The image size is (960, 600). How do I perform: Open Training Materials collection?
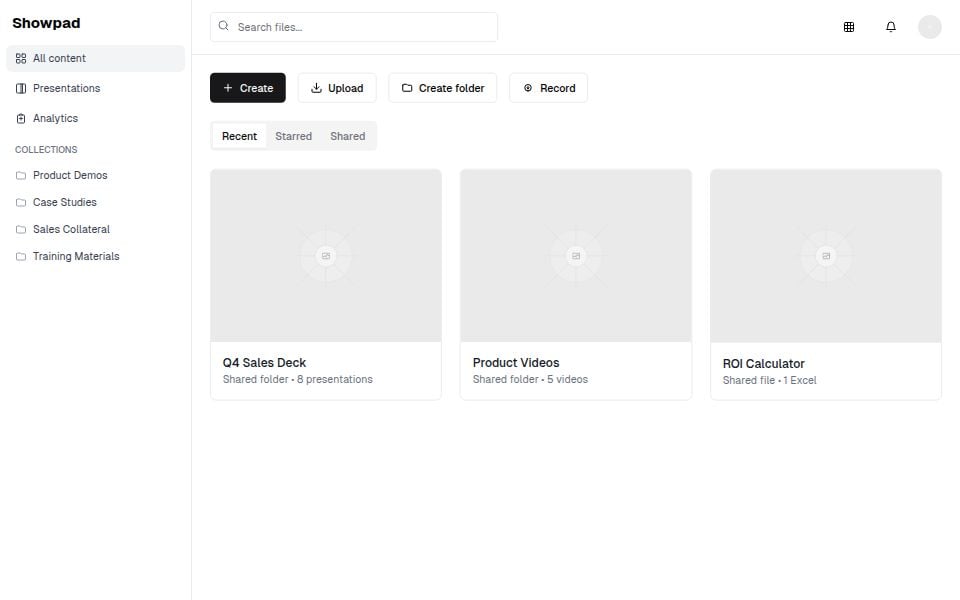click(x=75, y=256)
